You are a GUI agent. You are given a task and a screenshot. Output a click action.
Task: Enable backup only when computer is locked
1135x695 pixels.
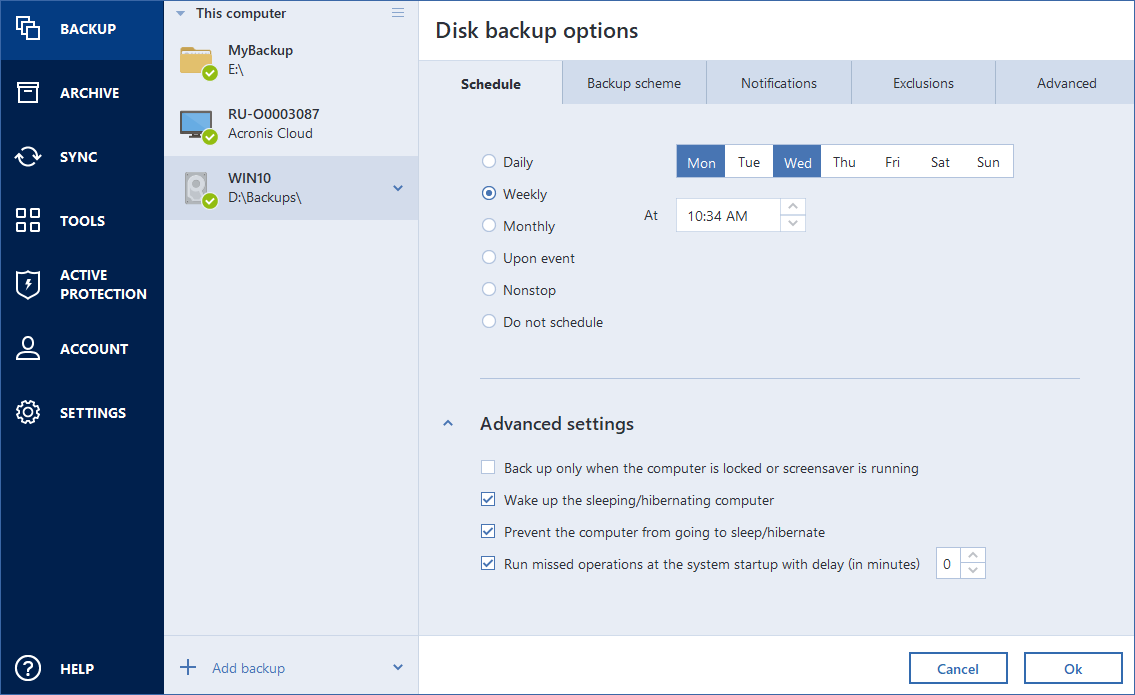point(488,468)
